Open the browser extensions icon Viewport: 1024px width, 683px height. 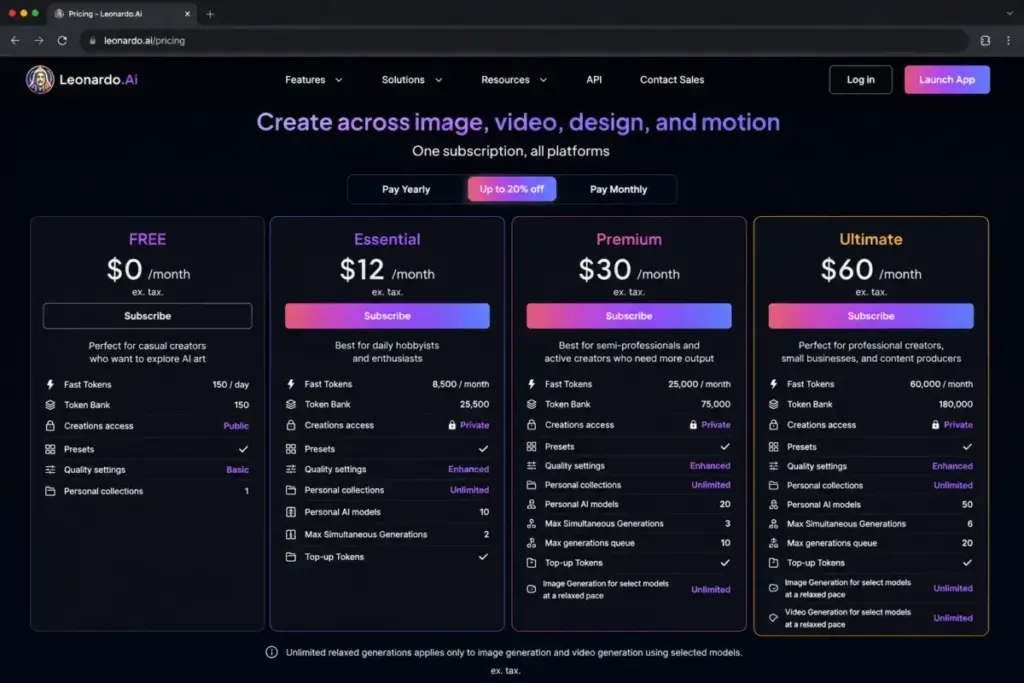pyautogui.click(x=985, y=40)
